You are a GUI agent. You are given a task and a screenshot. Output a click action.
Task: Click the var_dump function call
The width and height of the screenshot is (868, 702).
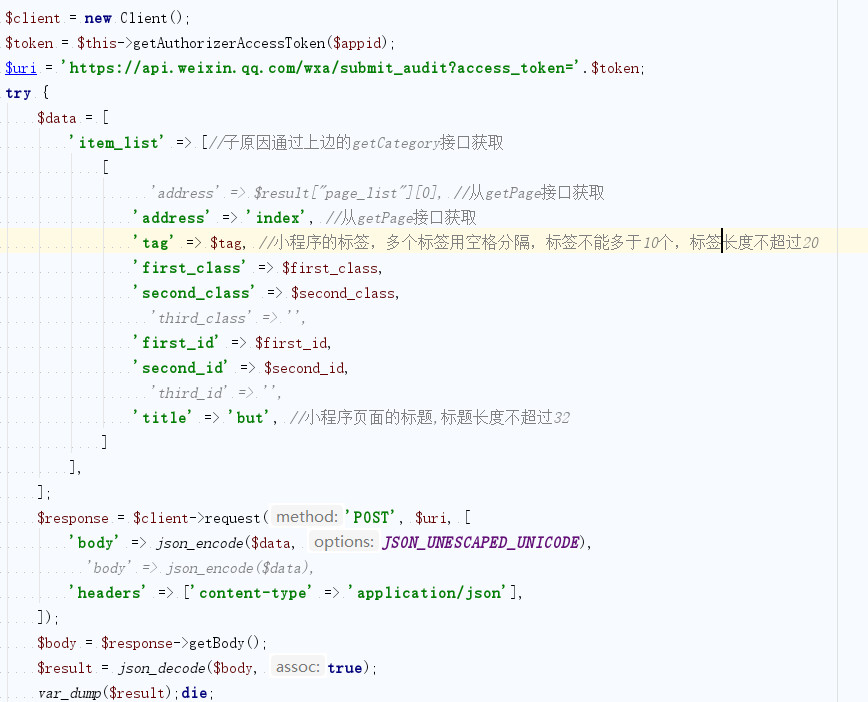click(x=70, y=693)
